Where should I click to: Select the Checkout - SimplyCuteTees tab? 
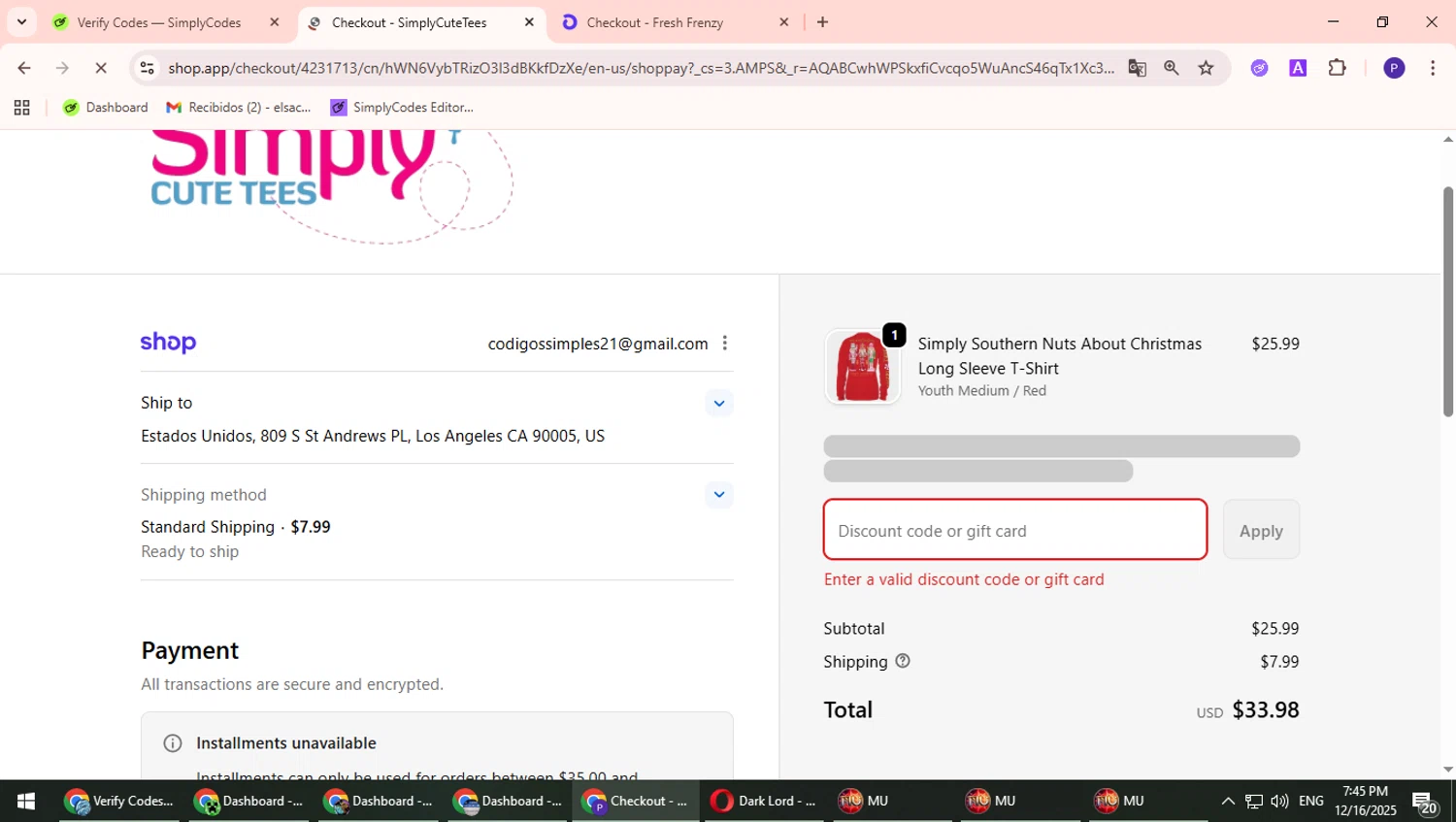click(x=409, y=22)
